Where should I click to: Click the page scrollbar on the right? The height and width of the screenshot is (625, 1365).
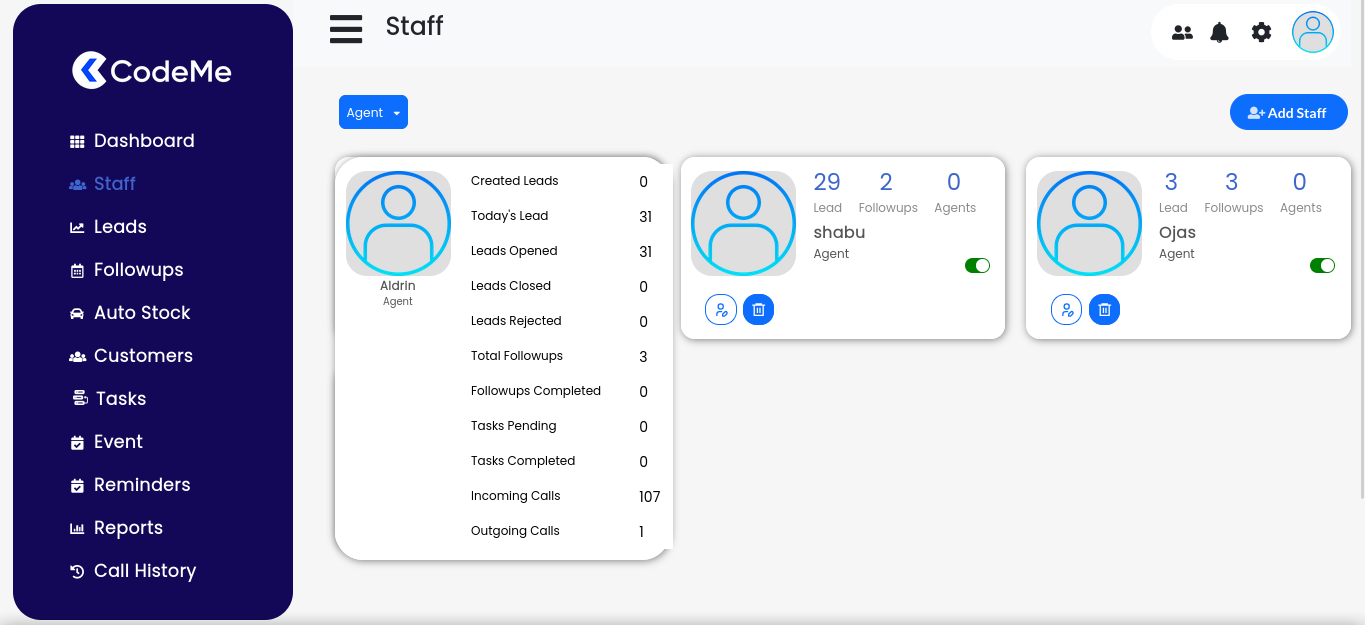1360,250
